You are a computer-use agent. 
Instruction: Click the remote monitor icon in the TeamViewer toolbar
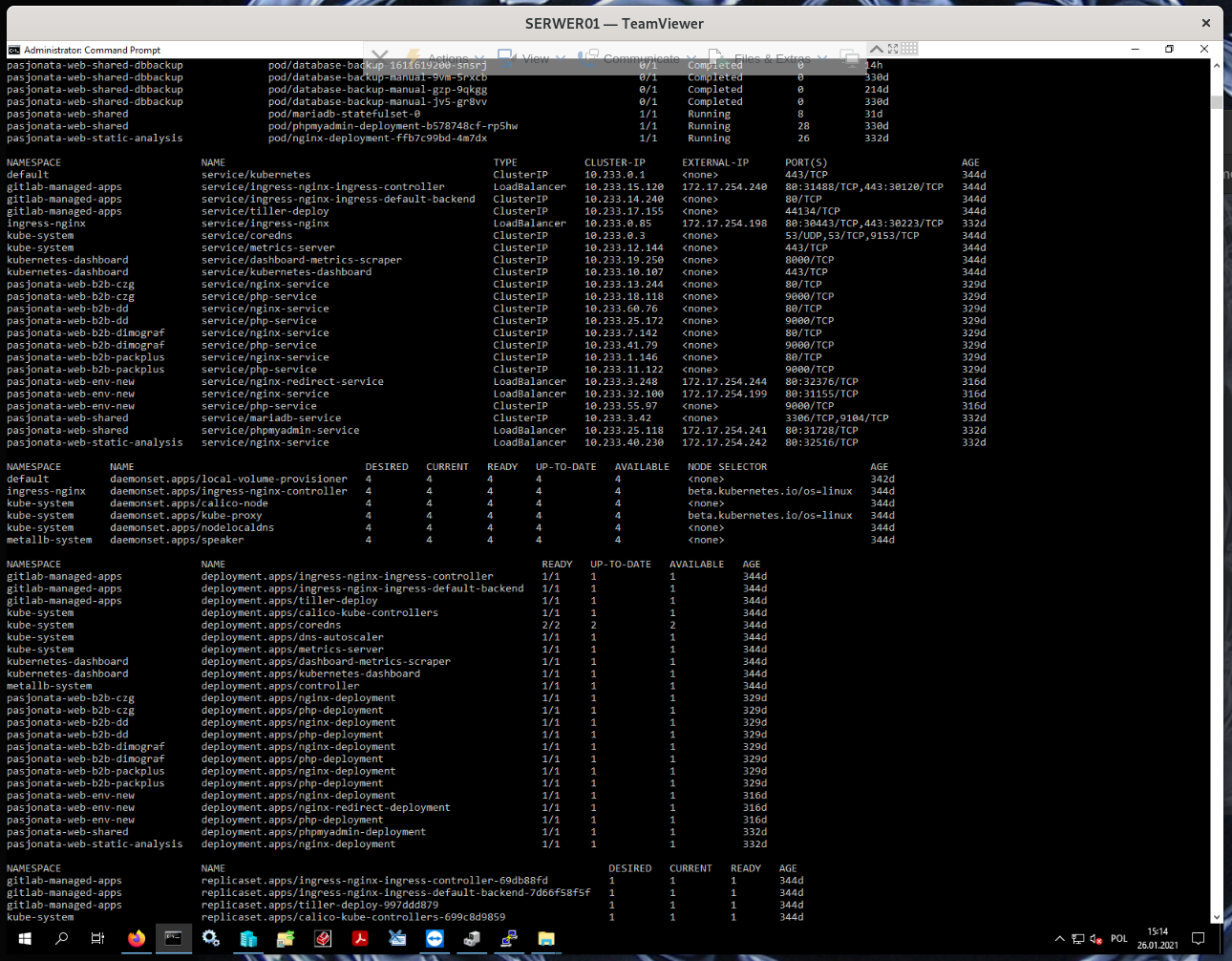tap(848, 57)
